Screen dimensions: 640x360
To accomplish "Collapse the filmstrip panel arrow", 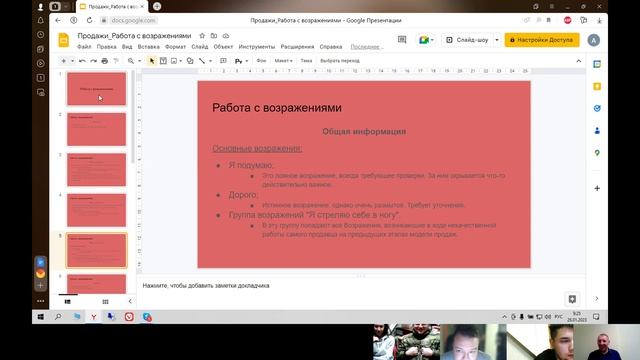I will [130, 302].
